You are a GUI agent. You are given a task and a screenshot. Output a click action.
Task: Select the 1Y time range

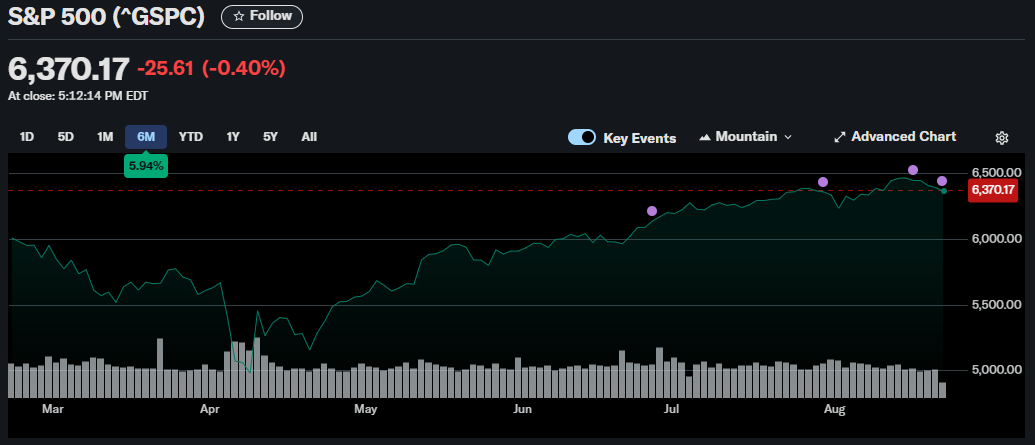[233, 137]
